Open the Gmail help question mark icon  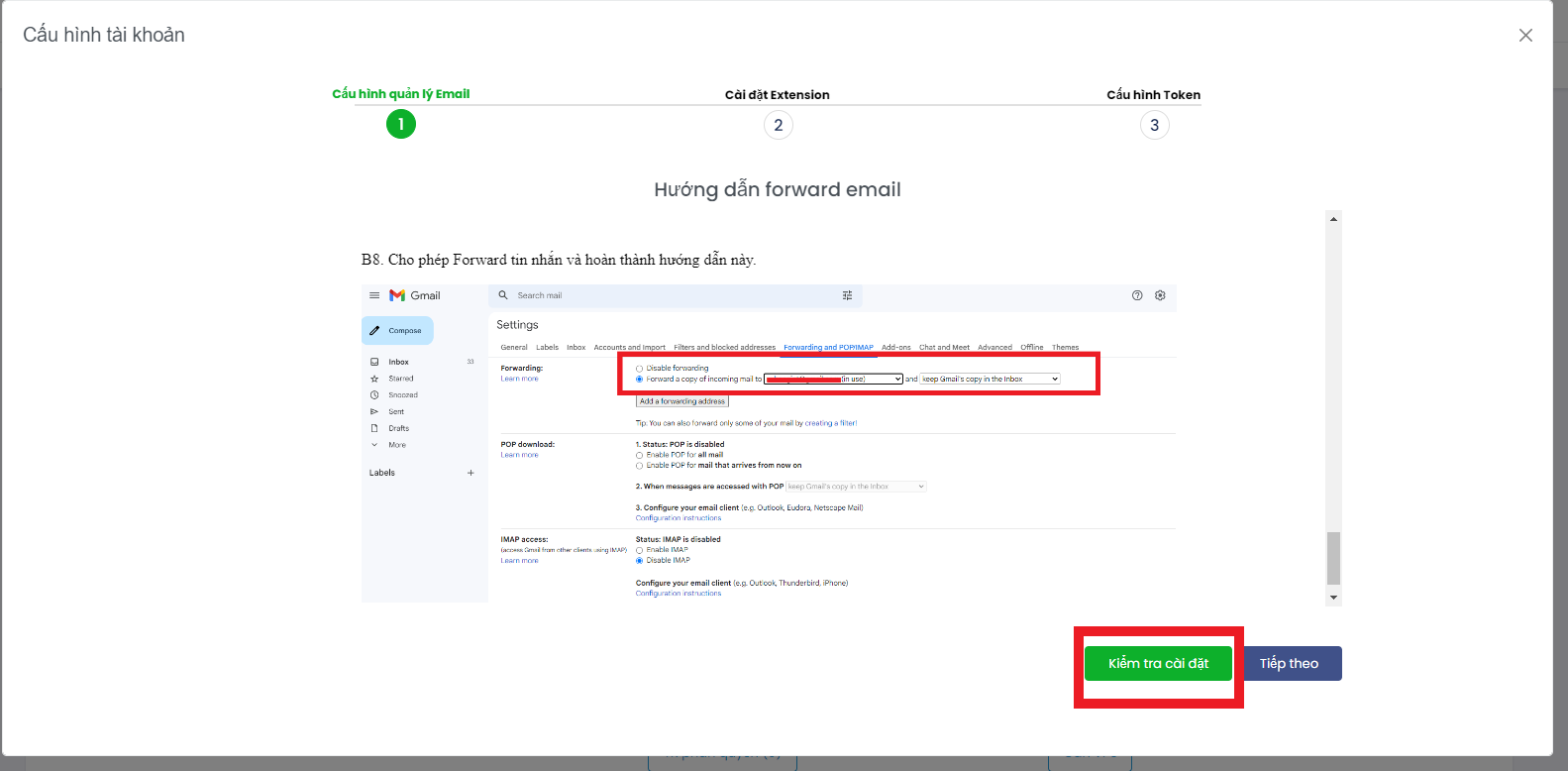tap(1137, 295)
